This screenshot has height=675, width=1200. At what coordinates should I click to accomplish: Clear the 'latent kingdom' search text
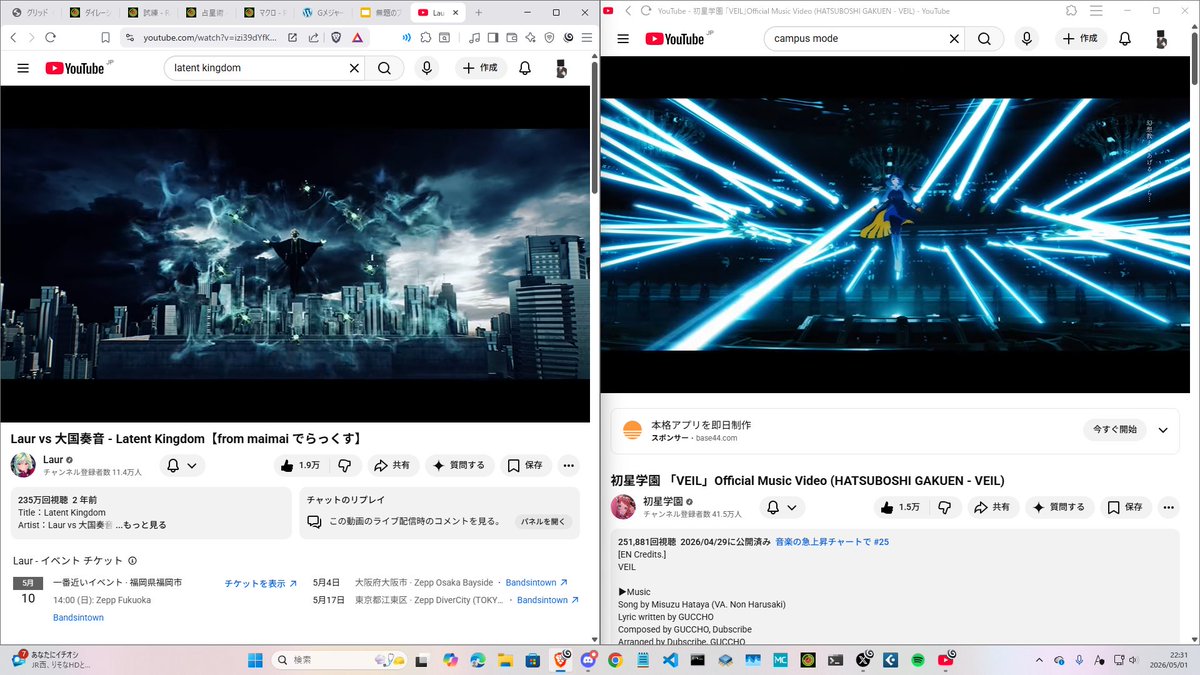[354, 68]
